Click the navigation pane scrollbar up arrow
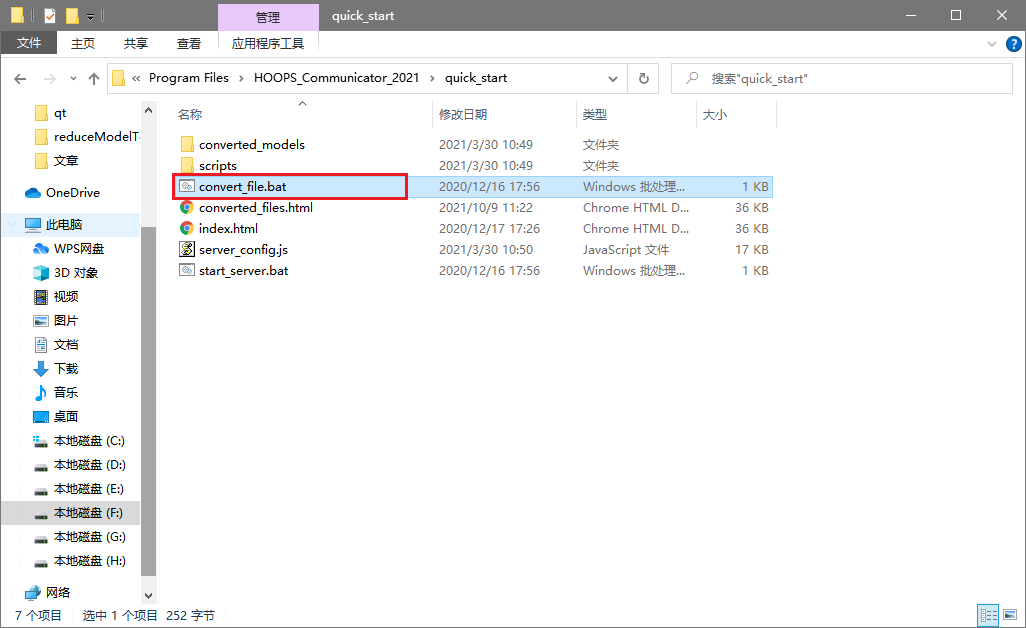Screen dimensions: 1026x628 (x=149, y=111)
